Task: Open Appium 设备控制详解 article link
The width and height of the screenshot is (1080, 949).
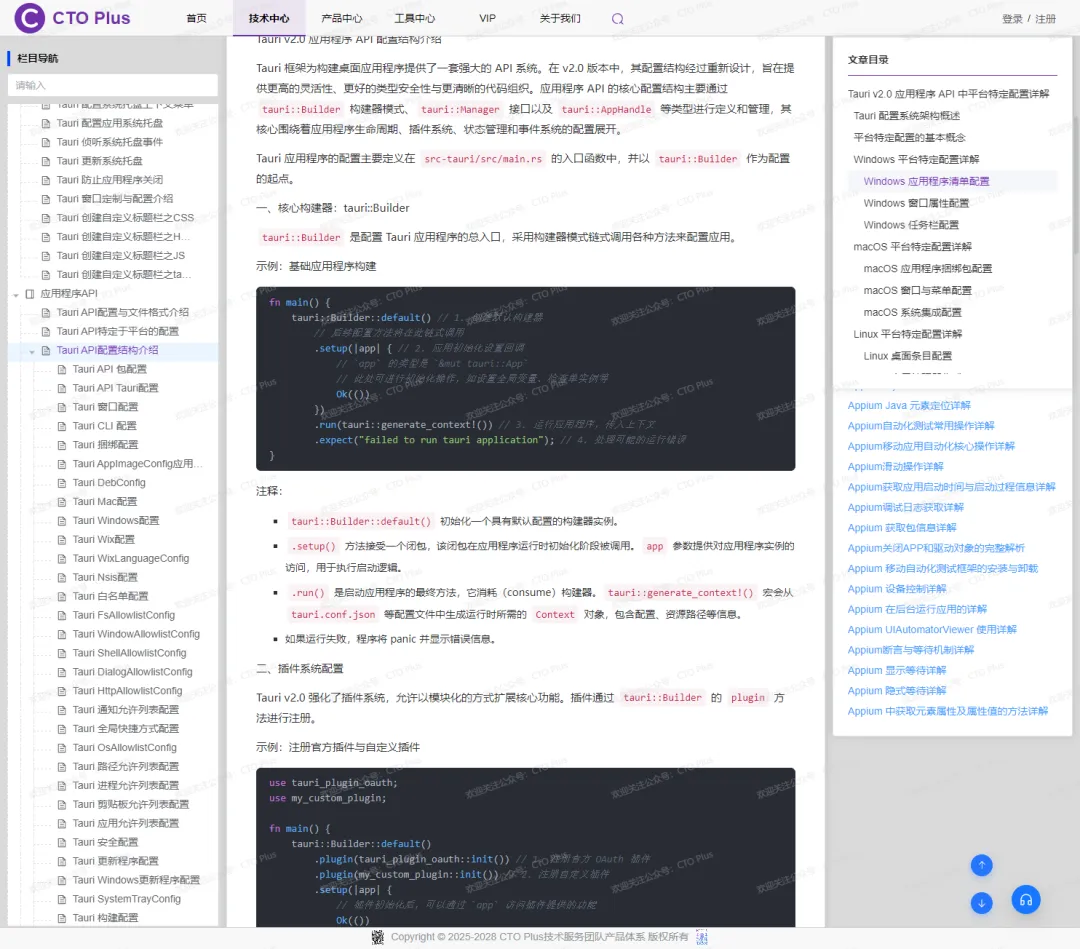Action: tap(897, 590)
